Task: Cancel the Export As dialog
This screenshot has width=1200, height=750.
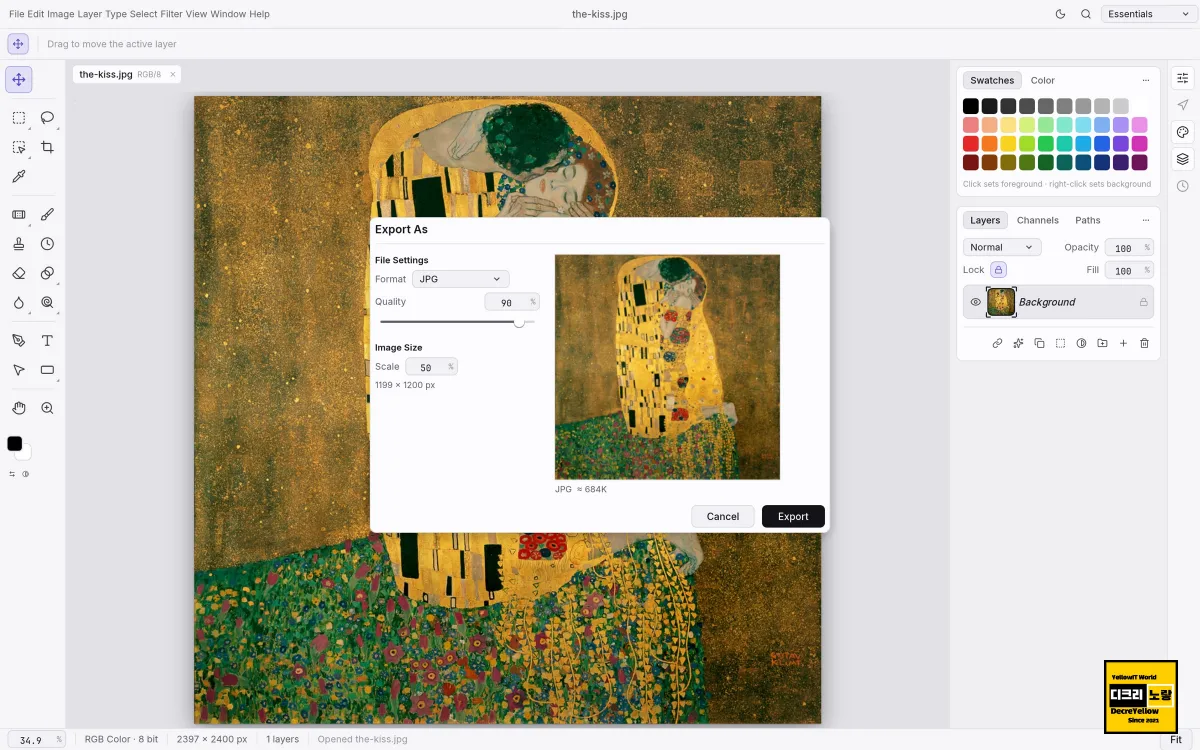Action: [x=723, y=516]
